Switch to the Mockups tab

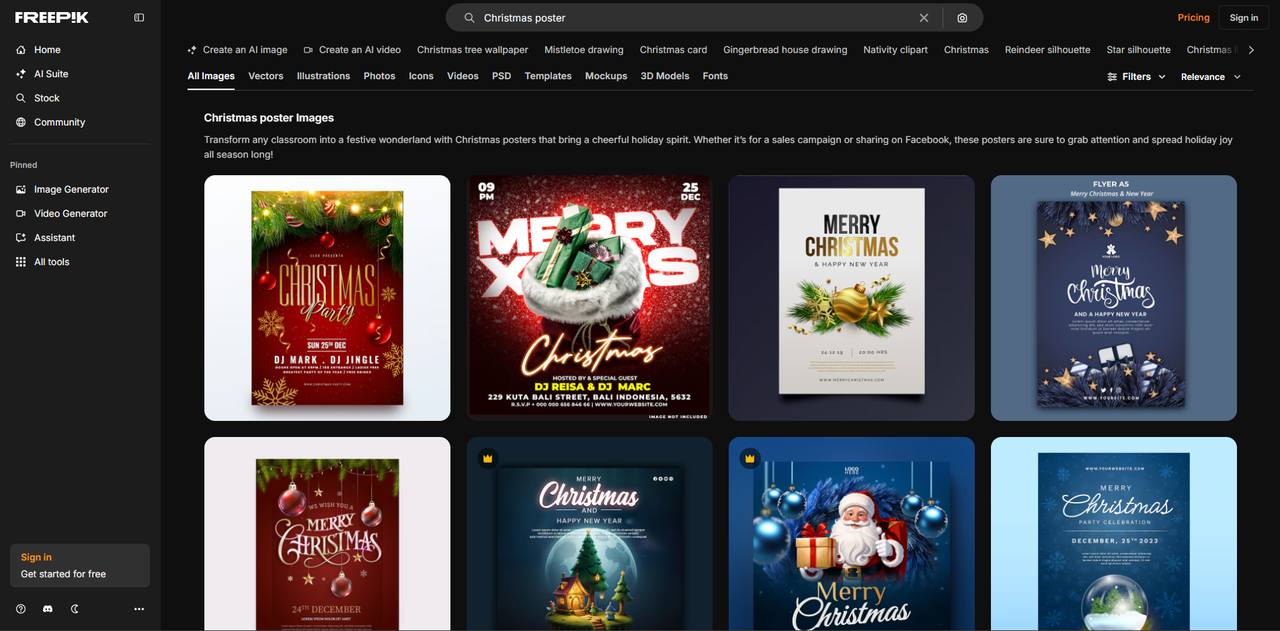(606, 76)
